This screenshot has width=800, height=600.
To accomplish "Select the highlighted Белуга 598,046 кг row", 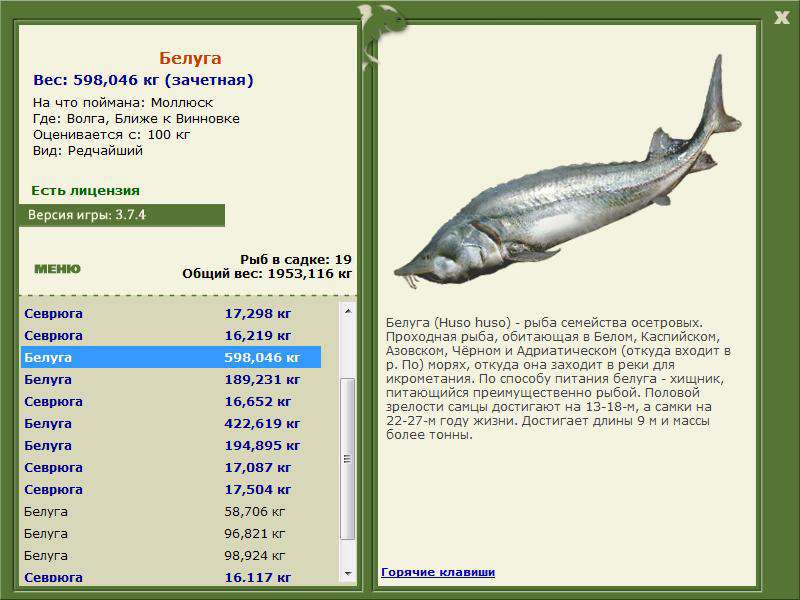I will pyautogui.click(x=171, y=357).
